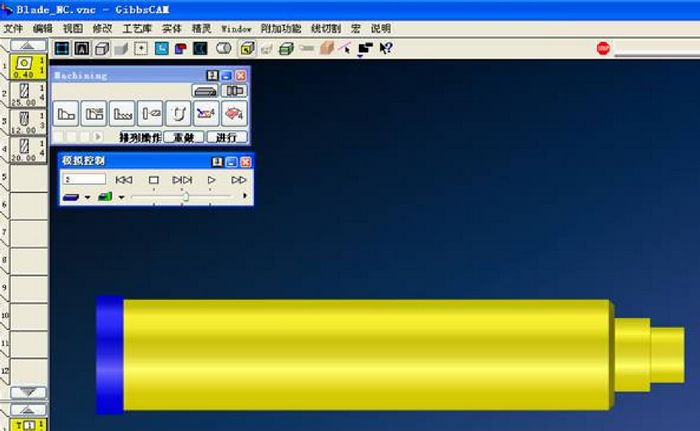Play the simulation

click(211, 180)
